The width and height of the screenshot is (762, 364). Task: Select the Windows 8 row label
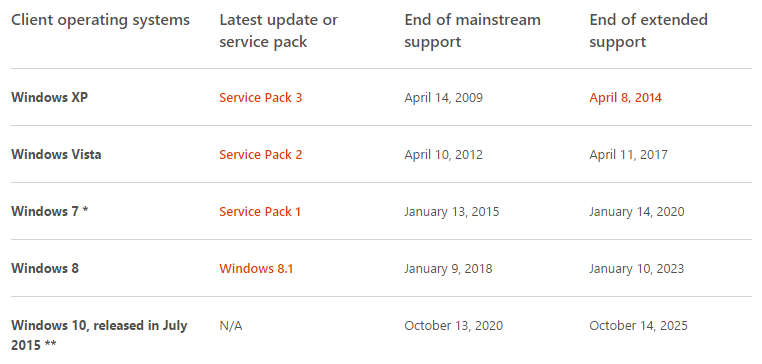(45, 269)
